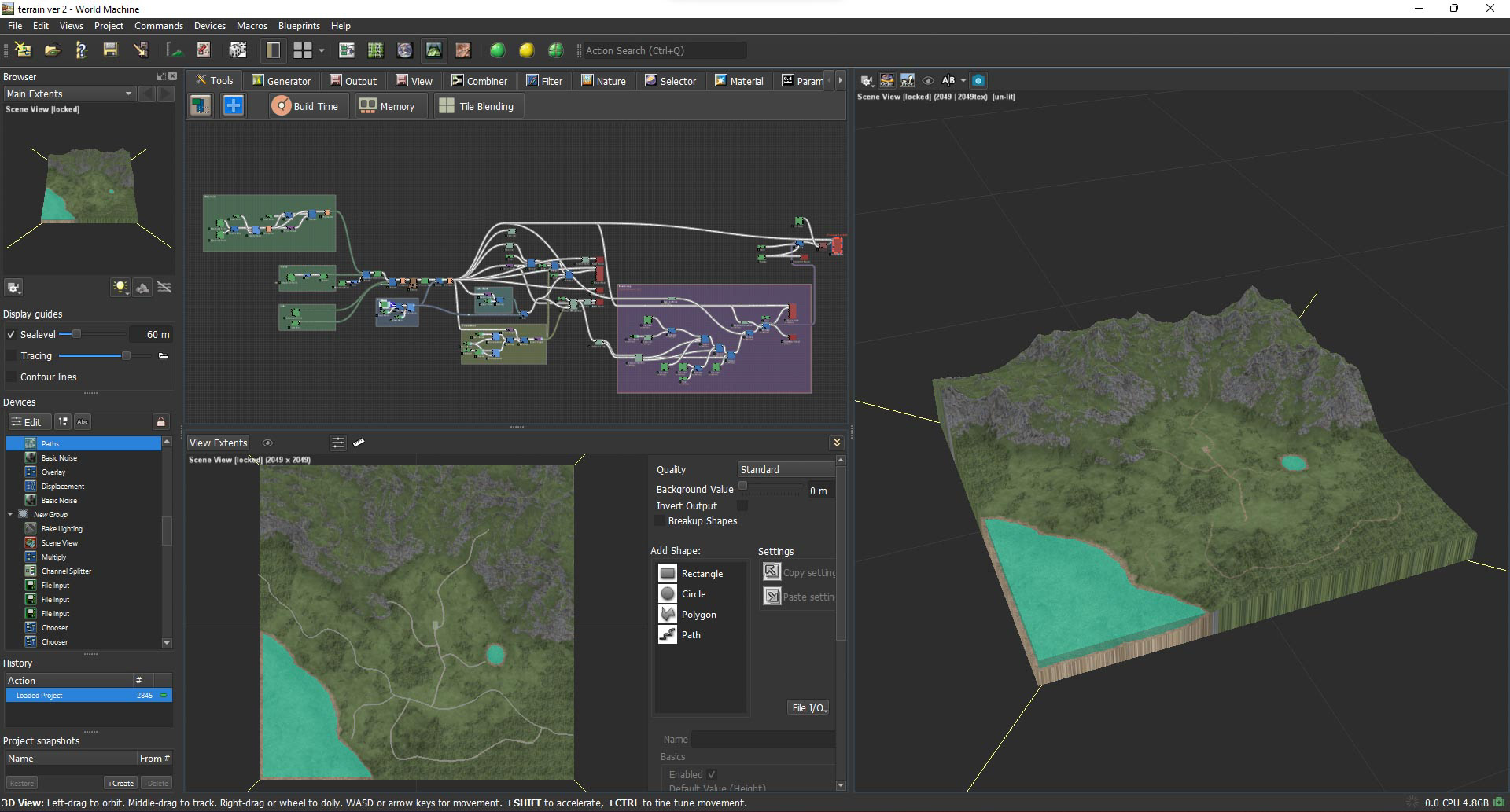The width and height of the screenshot is (1510, 812).
Task: Click the Tile Blending button
Action: 477,105
